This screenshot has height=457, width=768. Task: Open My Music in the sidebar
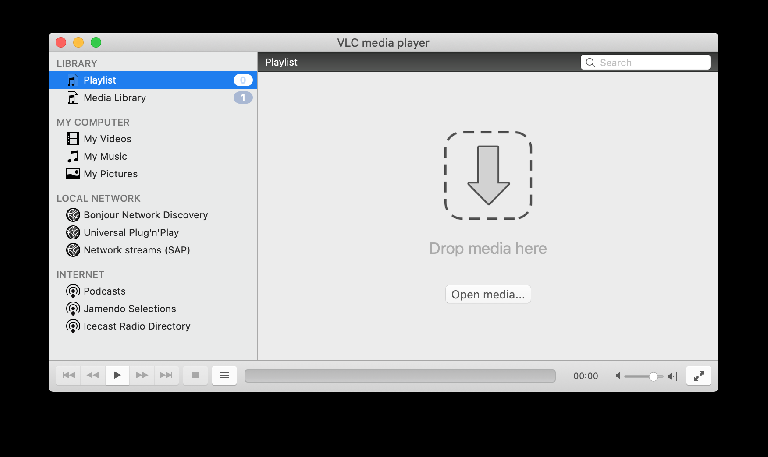click(x=153, y=156)
